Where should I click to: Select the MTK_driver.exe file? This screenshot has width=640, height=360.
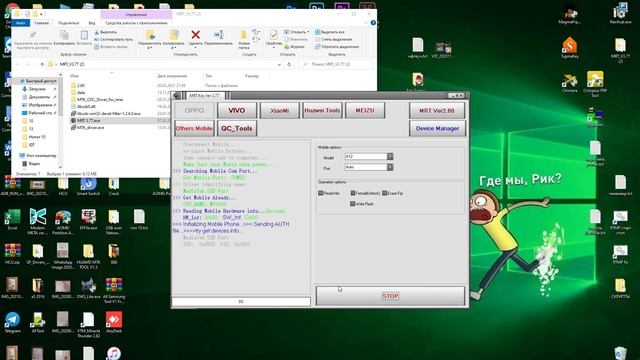point(90,128)
